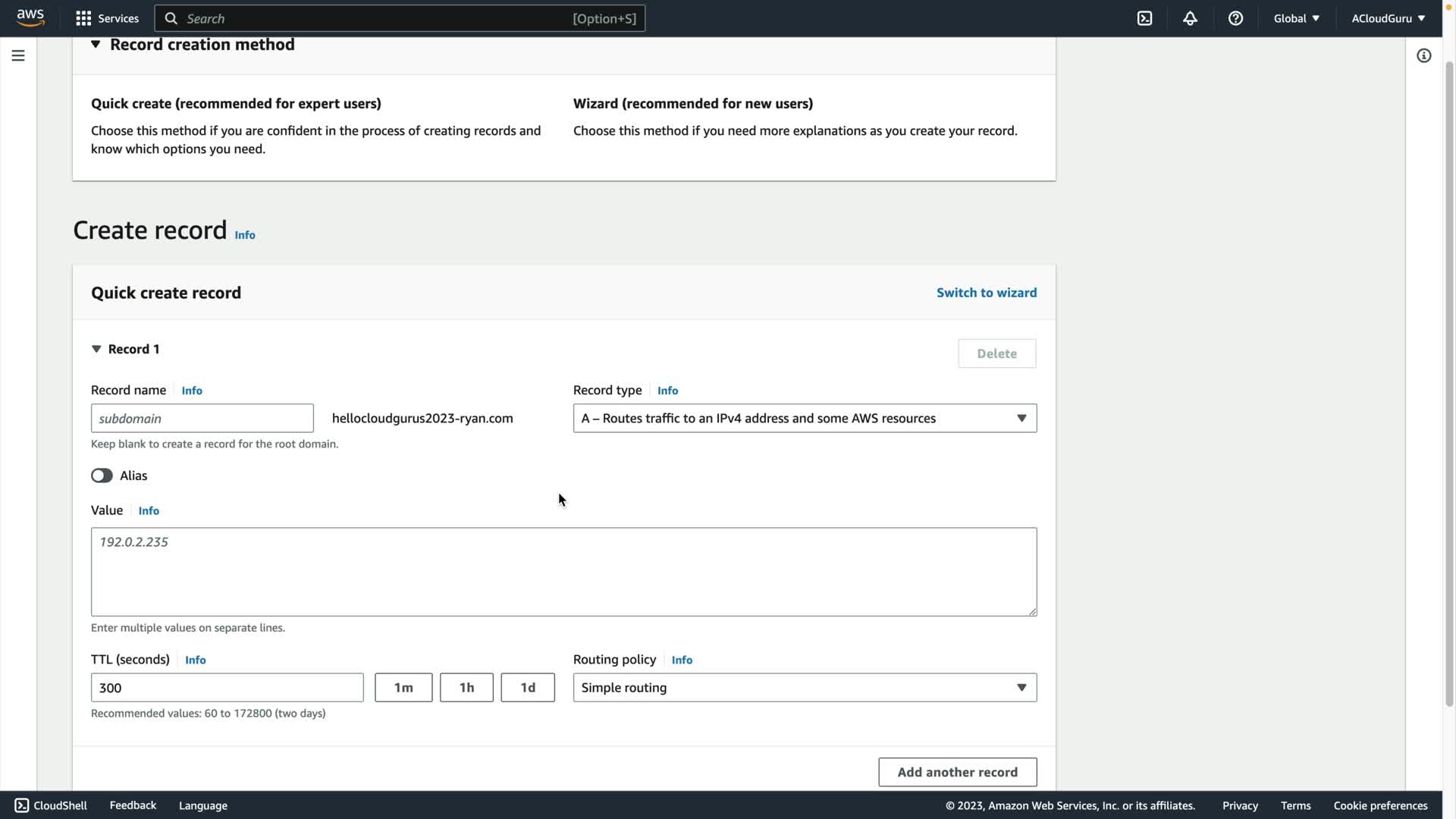Open the ACloudGuru account menu
Viewport: 1456px width, 819px height.
click(1388, 18)
